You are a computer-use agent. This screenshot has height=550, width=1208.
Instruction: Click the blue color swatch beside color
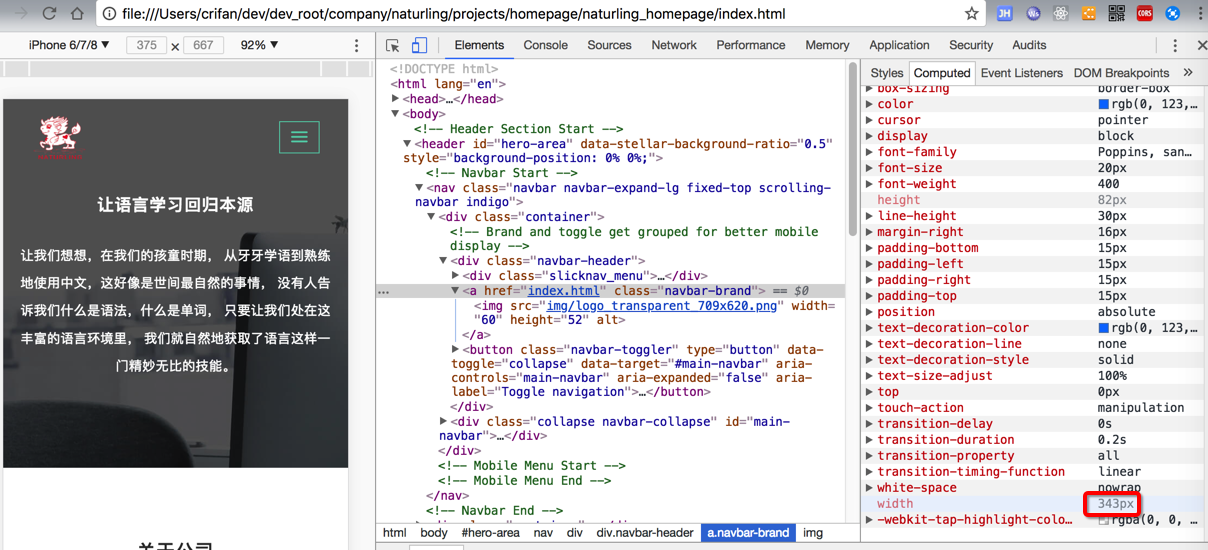1104,104
